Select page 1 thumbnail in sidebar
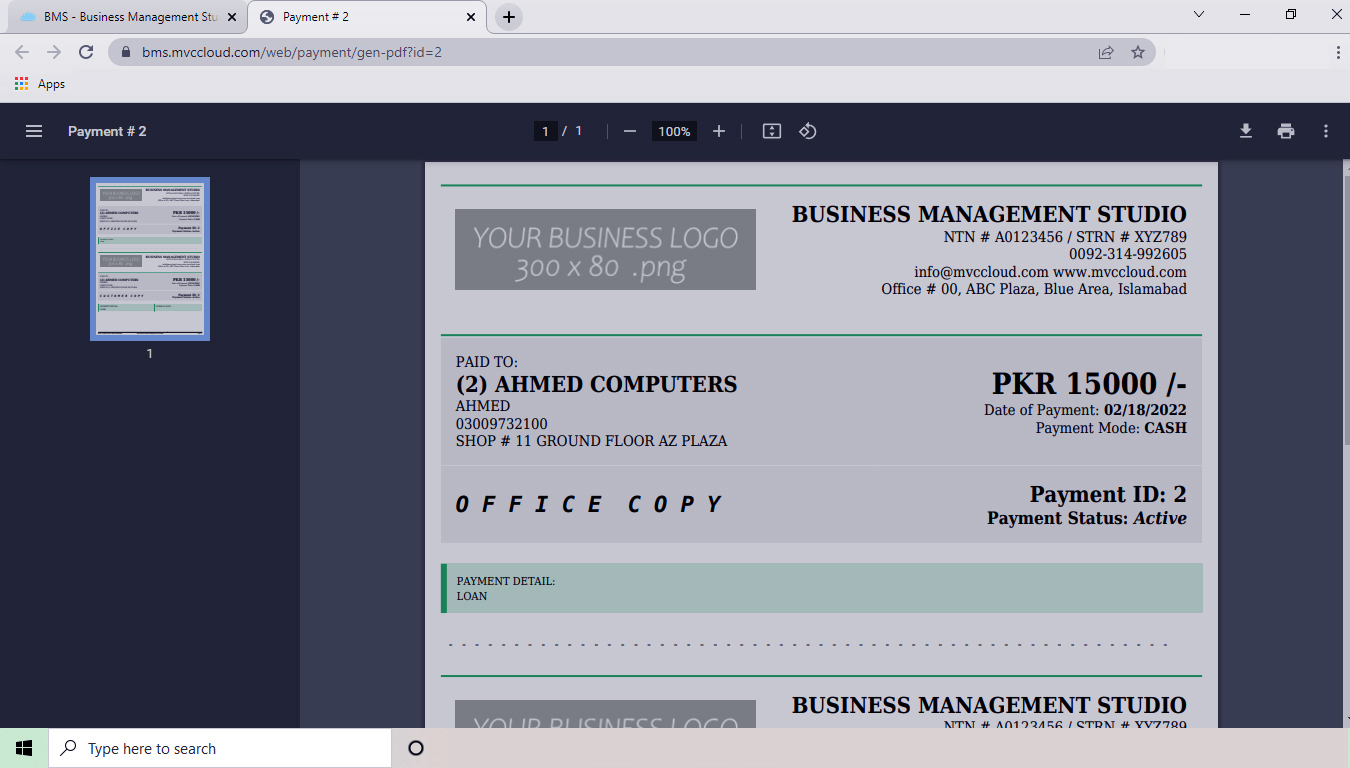Image resolution: width=1350 pixels, height=768 pixels. (x=150, y=259)
